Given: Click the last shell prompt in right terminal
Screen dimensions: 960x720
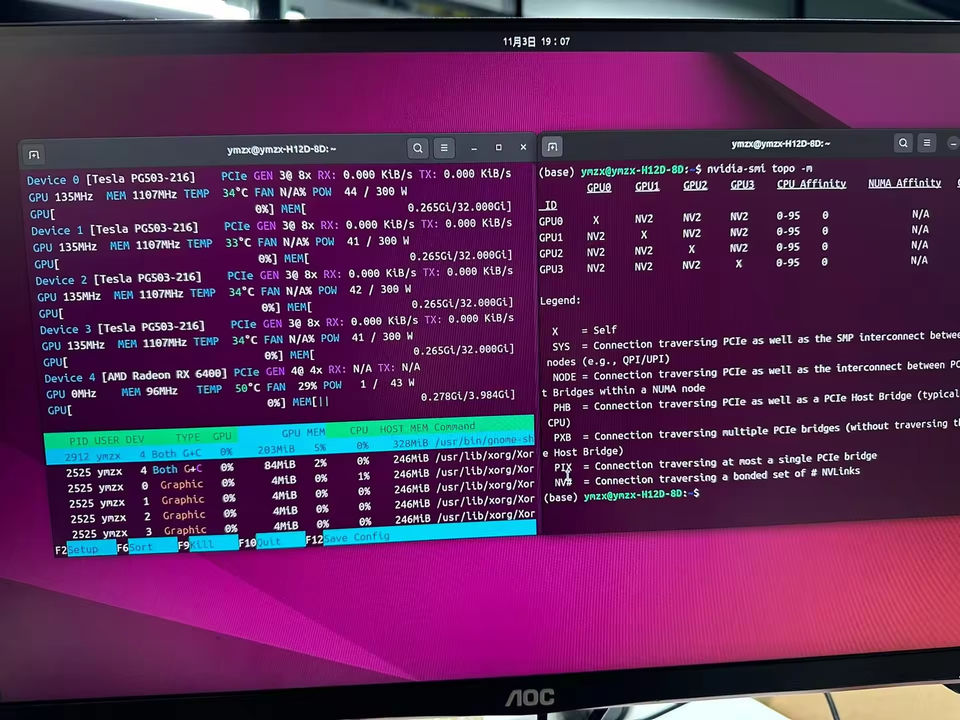Looking at the screenshot, I should pos(621,495).
